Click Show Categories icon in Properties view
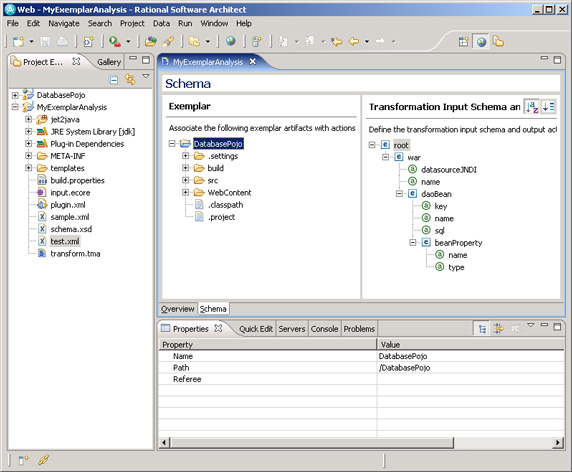 tap(482, 329)
